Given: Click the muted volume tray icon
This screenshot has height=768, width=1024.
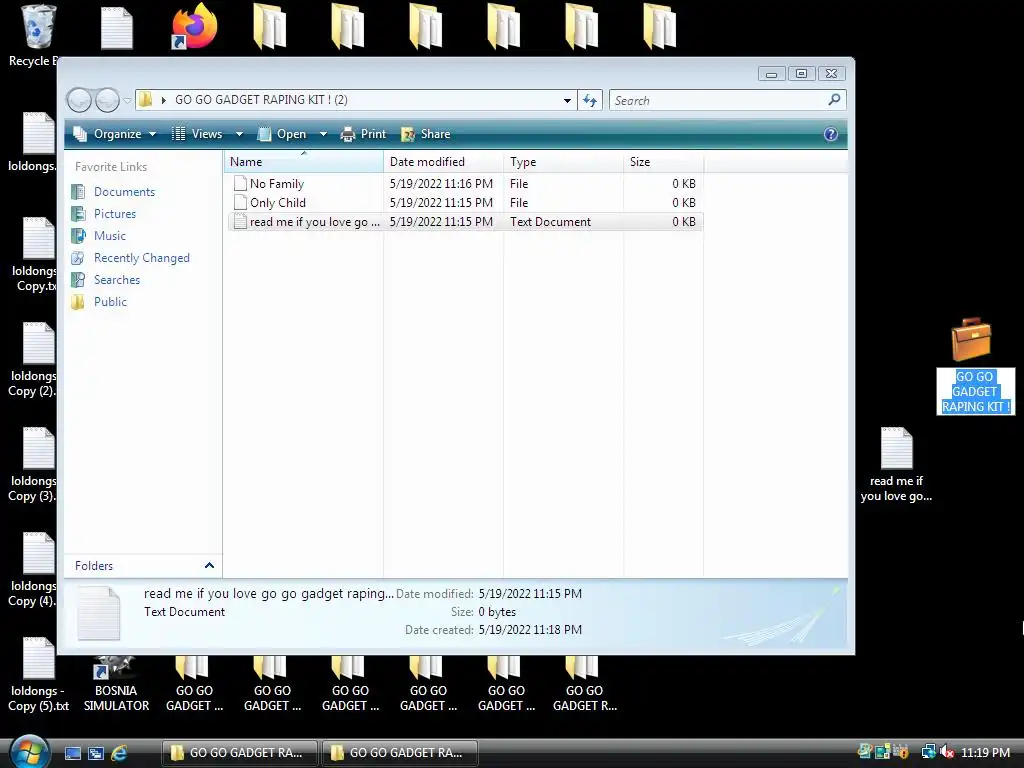Looking at the screenshot, I should pyautogui.click(x=947, y=752).
